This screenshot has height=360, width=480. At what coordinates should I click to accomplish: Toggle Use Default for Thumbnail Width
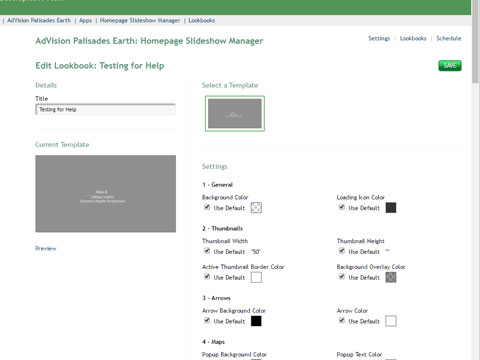click(207, 251)
